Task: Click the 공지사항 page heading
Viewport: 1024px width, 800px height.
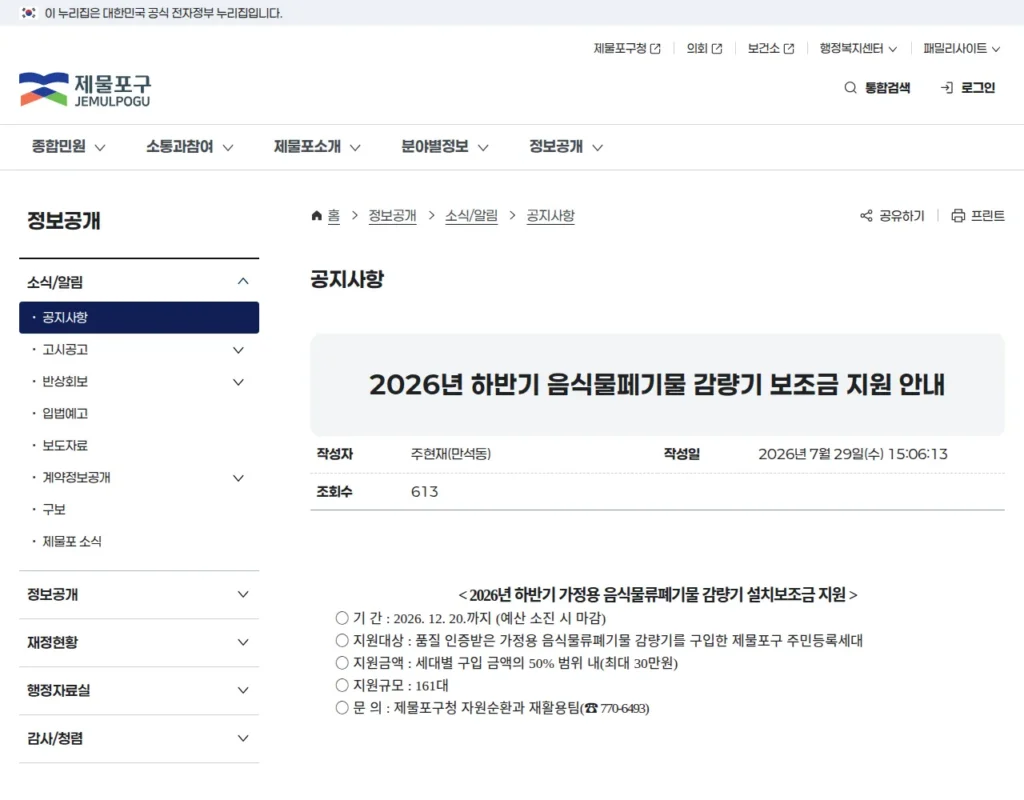Action: pos(347,280)
